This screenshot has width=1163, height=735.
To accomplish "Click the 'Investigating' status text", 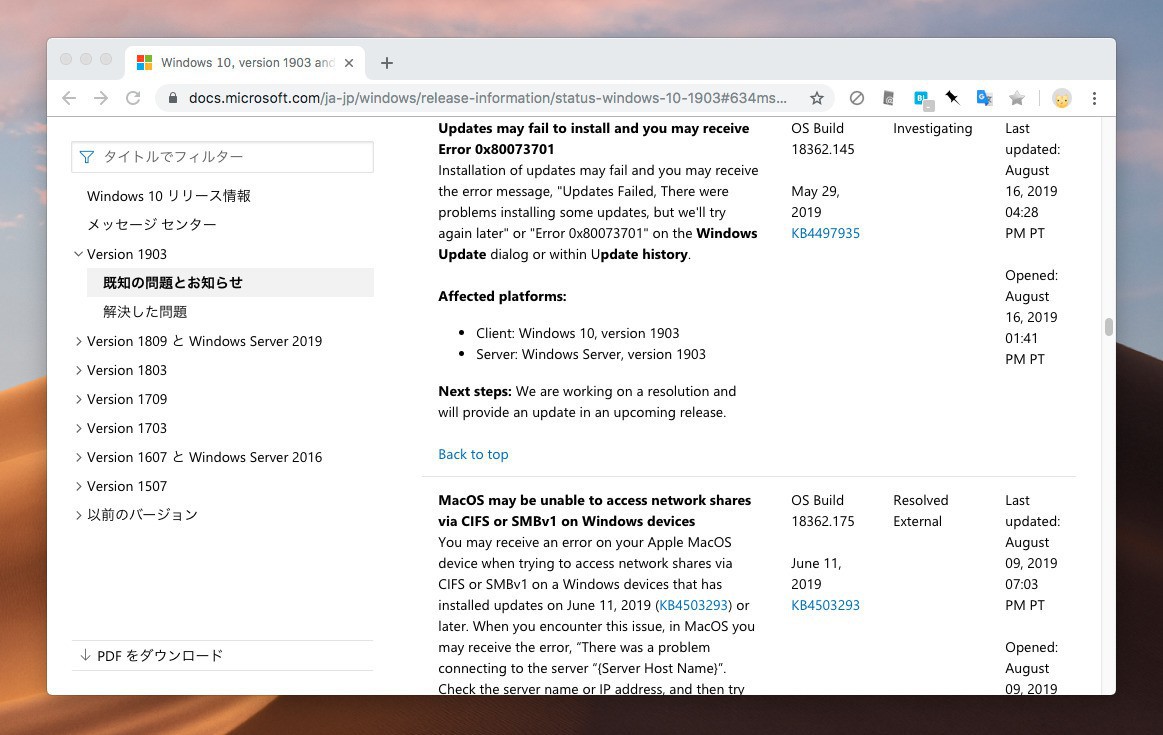I will point(932,128).
